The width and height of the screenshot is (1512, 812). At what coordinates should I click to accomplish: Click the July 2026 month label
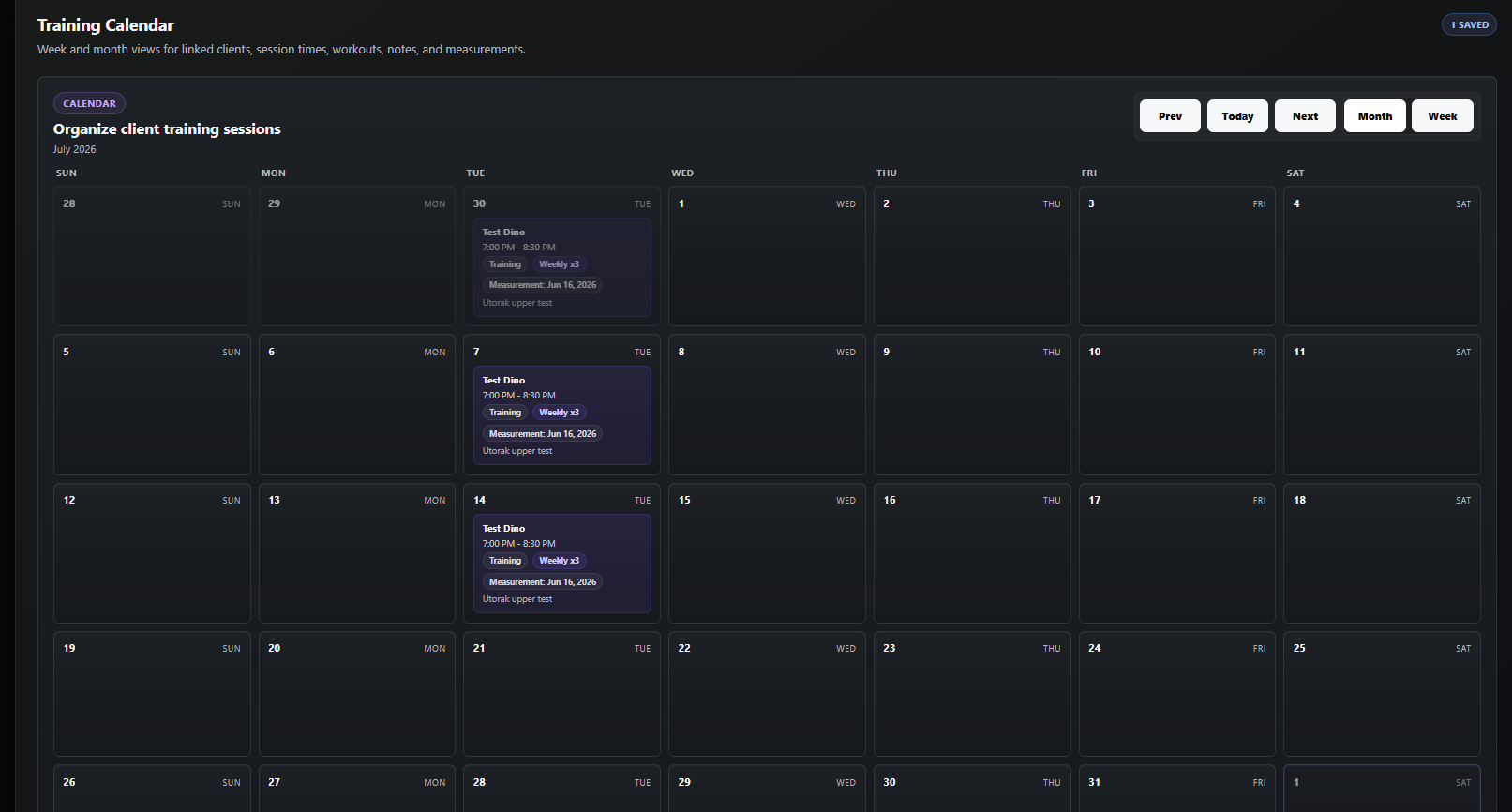pos(74,149)
